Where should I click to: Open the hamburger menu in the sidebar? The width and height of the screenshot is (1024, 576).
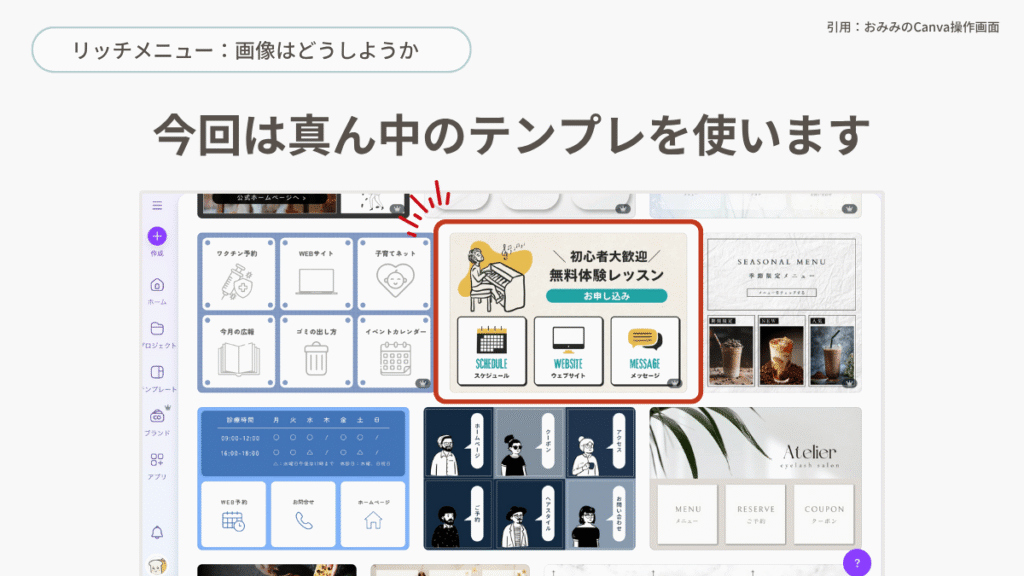click(157, 206)
